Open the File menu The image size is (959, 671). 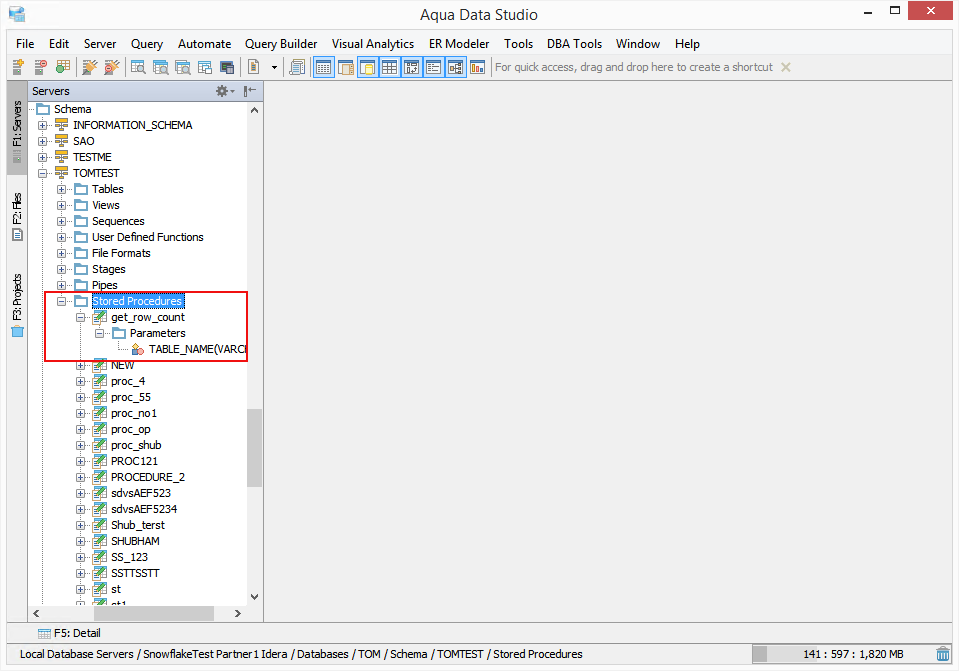click(x=25, y=44)
